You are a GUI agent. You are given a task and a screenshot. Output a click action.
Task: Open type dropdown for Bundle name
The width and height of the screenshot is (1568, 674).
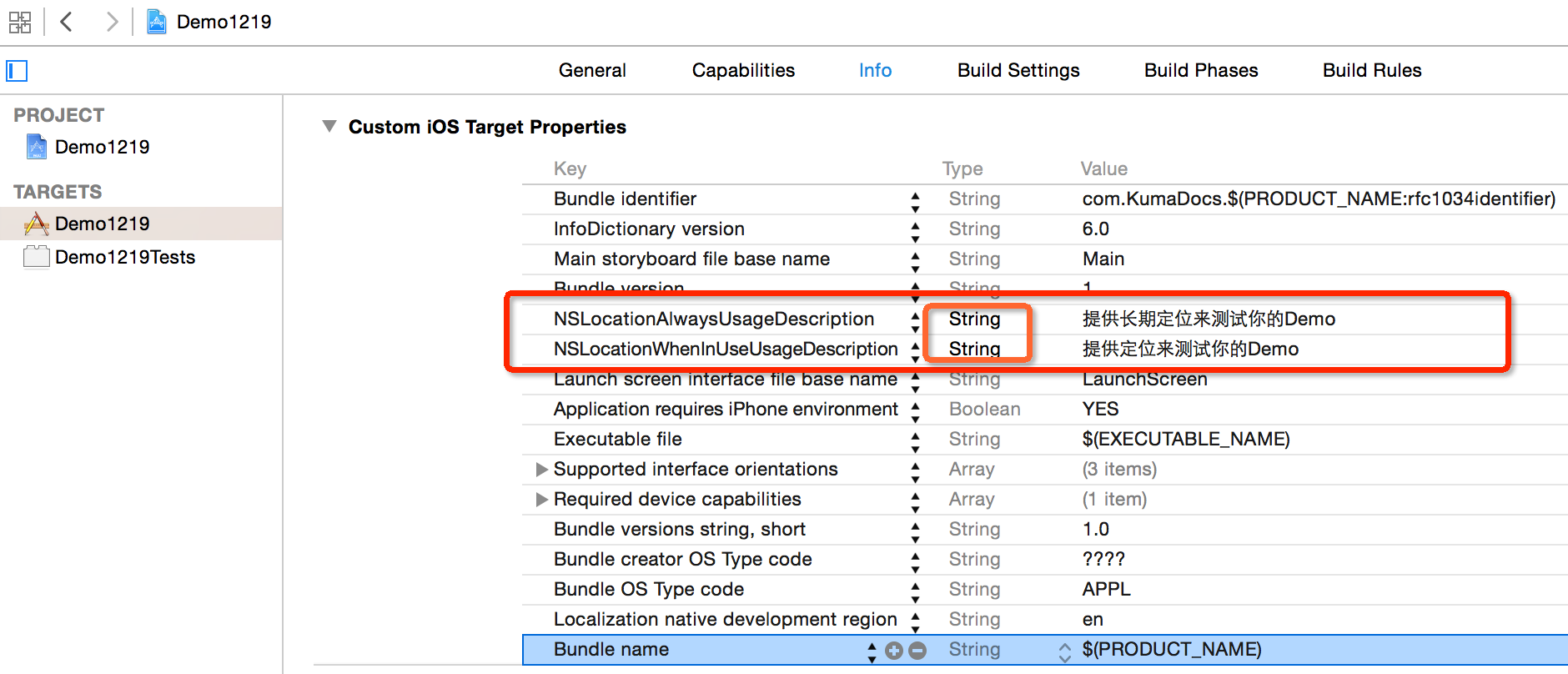(x=1064, y=651)
